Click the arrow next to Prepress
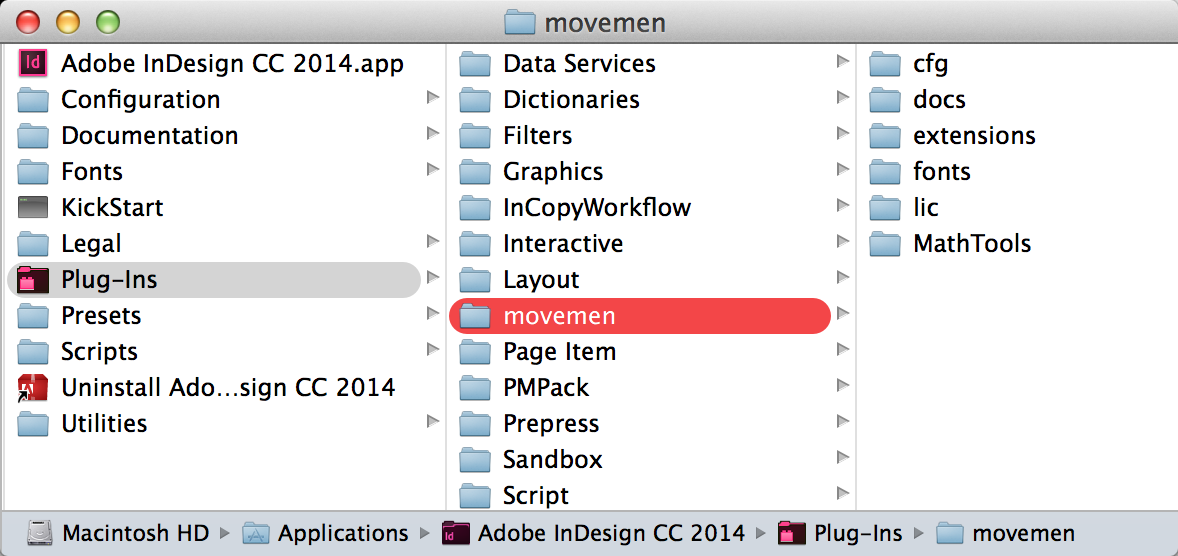 tap(843, 422)
